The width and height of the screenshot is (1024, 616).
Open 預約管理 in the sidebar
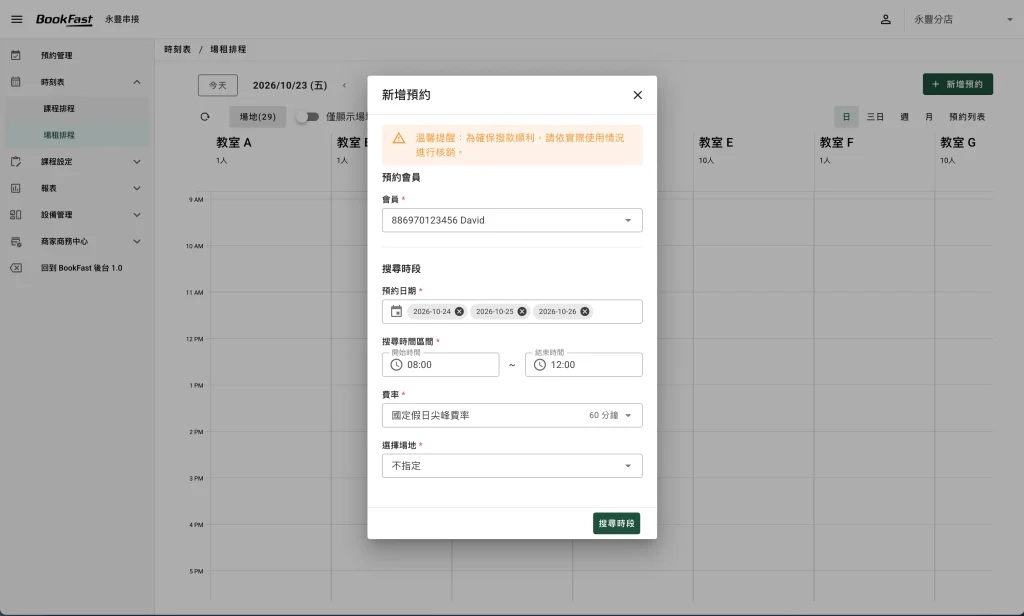point(77,56)
